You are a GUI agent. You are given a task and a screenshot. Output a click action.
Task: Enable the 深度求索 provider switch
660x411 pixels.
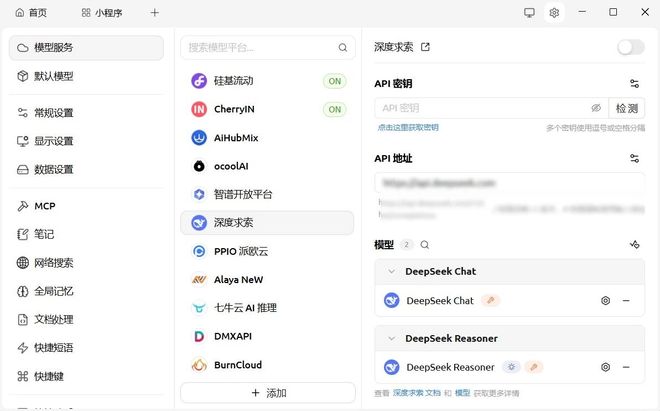point(631,47)
